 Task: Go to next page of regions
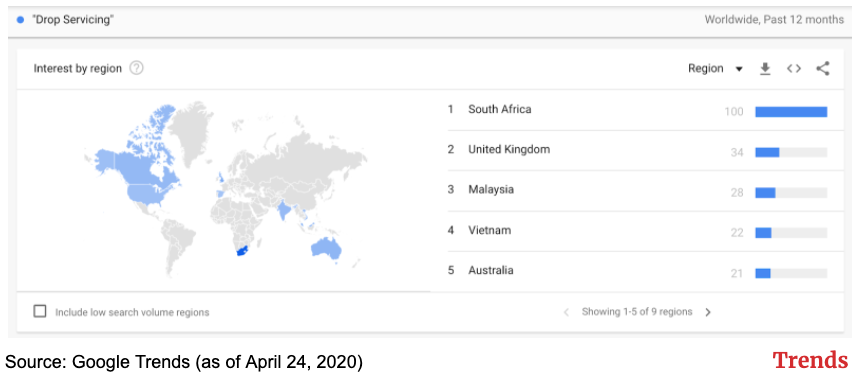pos(708,312)
